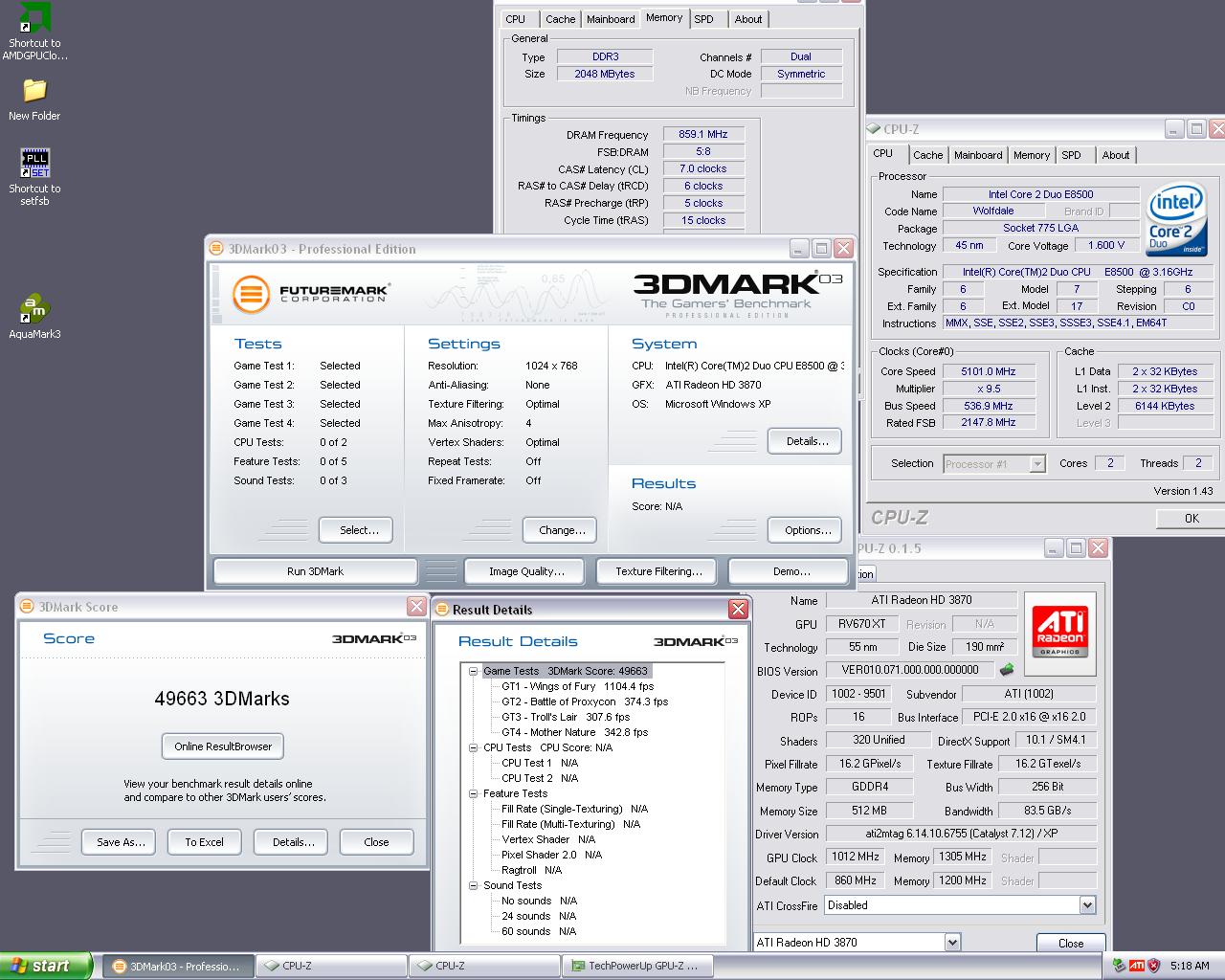Click the 3DMark03 logo in Result Details
The width and height of the screenshot is (1225, 980).
(696, 641)
